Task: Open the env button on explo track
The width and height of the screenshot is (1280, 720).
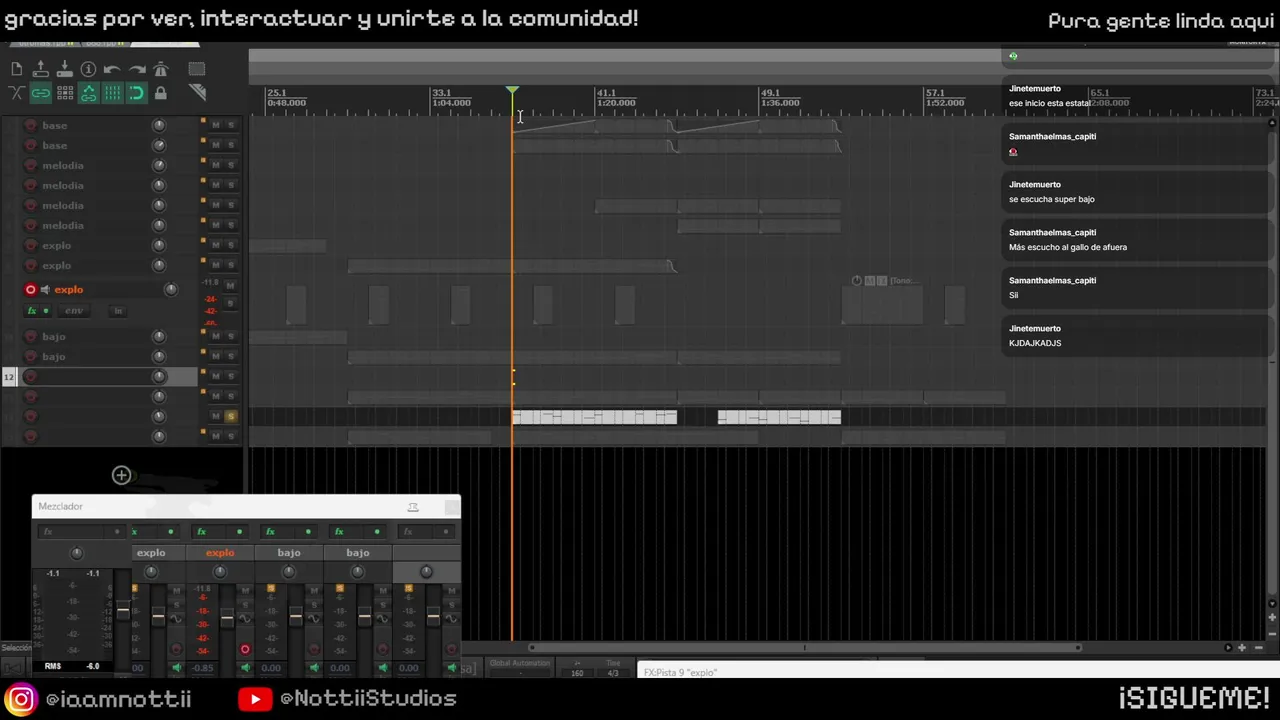Action: (x=74, y=311)
